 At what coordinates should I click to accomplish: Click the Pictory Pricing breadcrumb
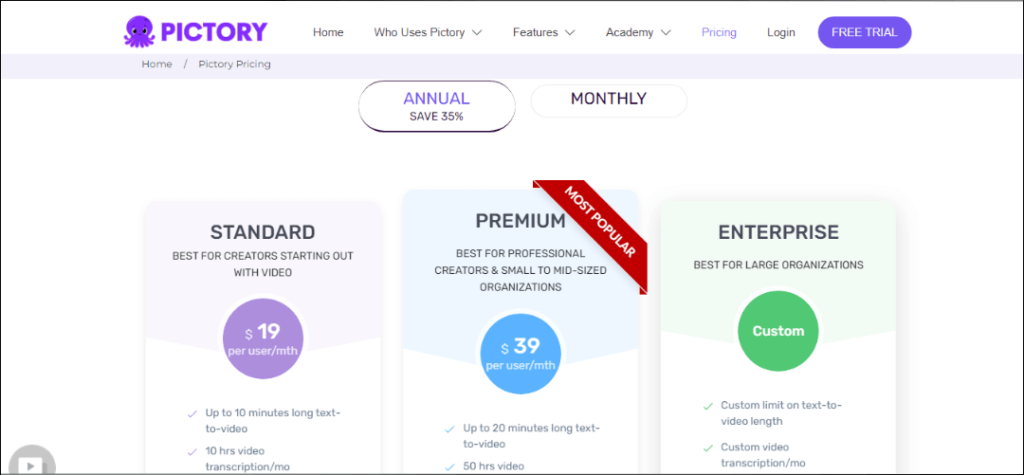(x=234, y=64)
